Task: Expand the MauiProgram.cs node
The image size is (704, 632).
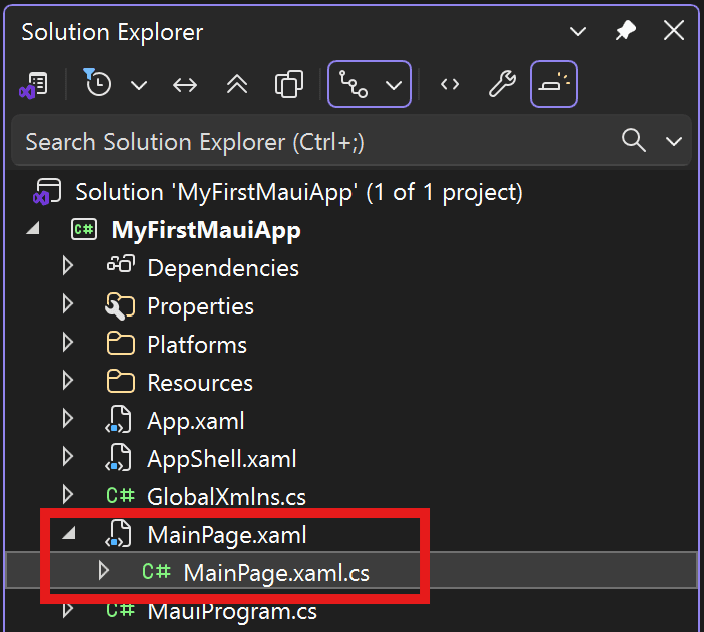Action: [68, 610]
